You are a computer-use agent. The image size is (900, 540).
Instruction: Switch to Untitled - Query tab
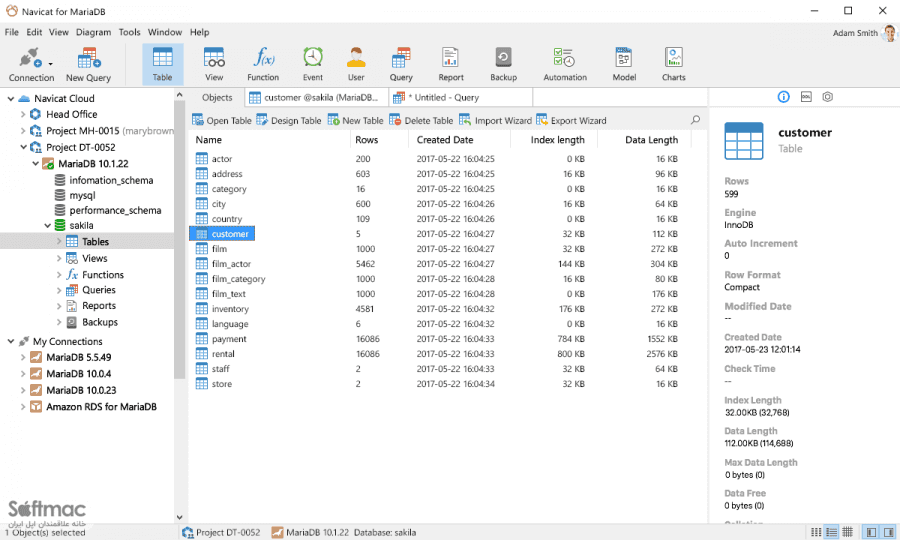(460, 98)
